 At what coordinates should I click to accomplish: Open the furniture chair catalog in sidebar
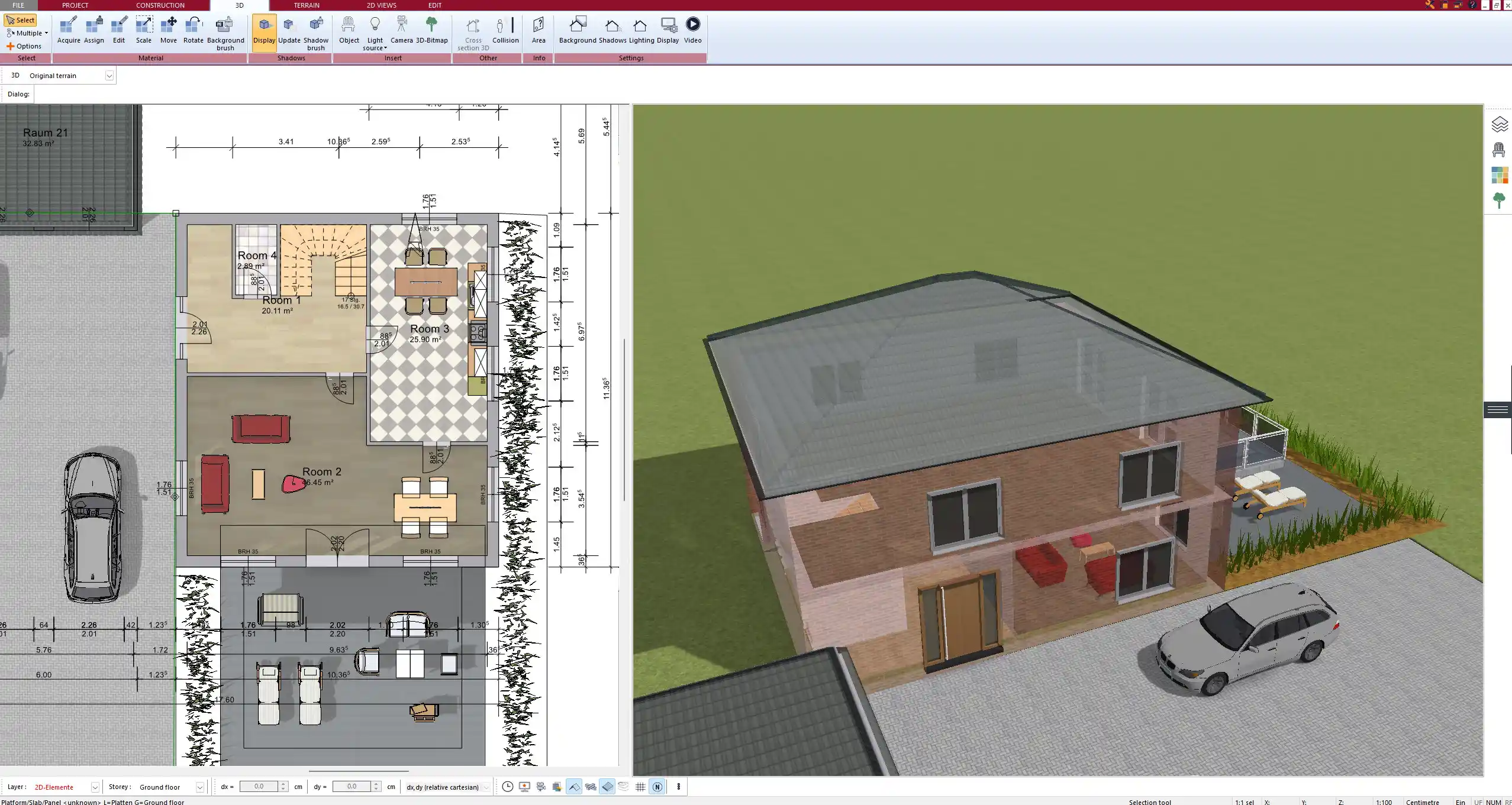[x=1499, y=150]
